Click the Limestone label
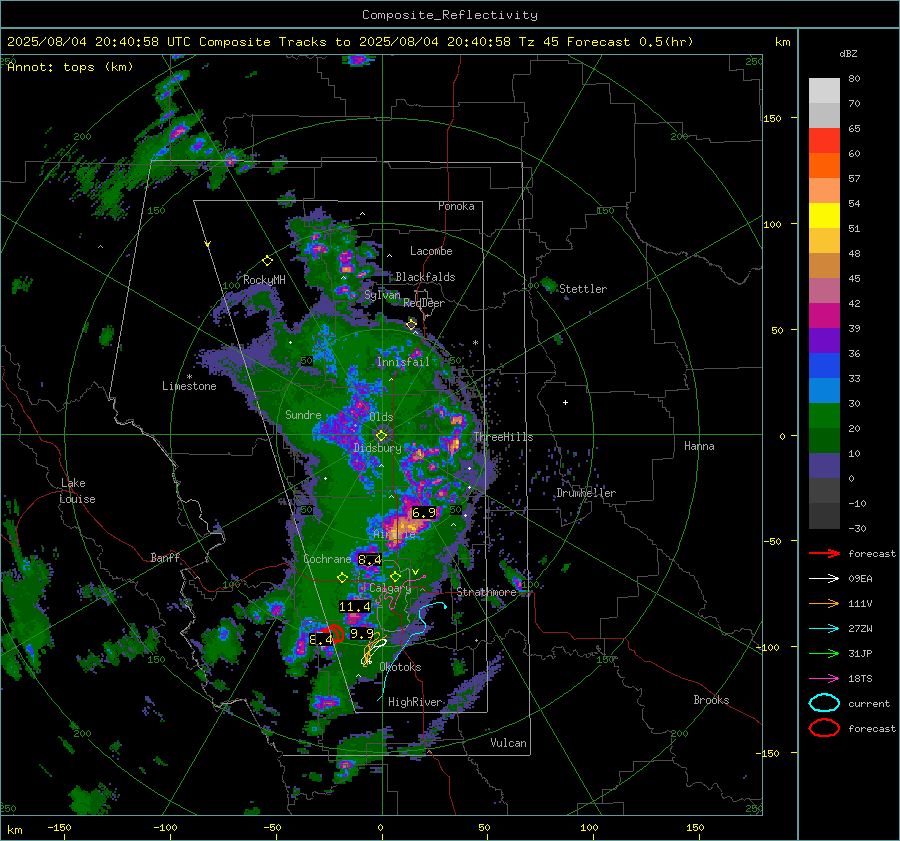 (189, 386)
